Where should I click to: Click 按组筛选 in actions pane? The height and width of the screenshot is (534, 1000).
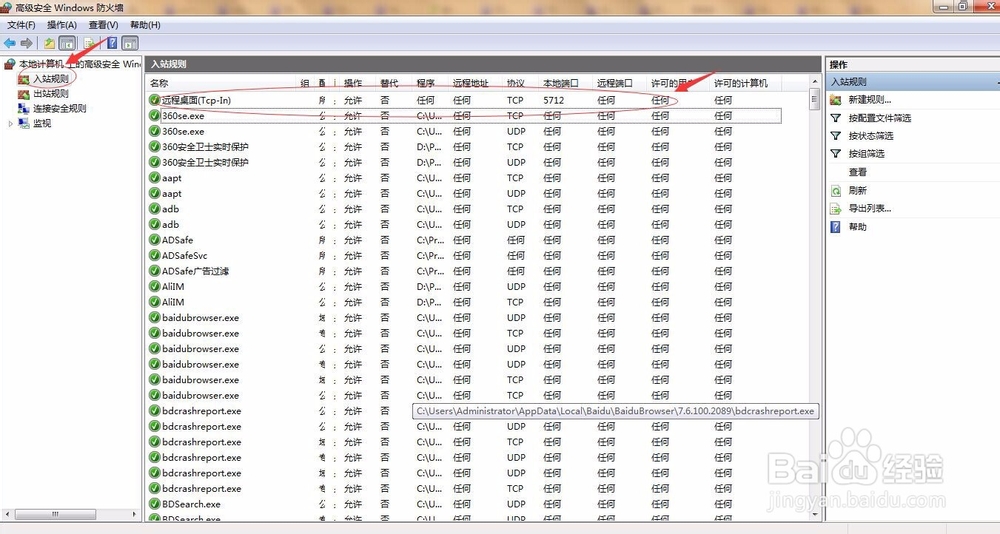[x=866, y=154]
